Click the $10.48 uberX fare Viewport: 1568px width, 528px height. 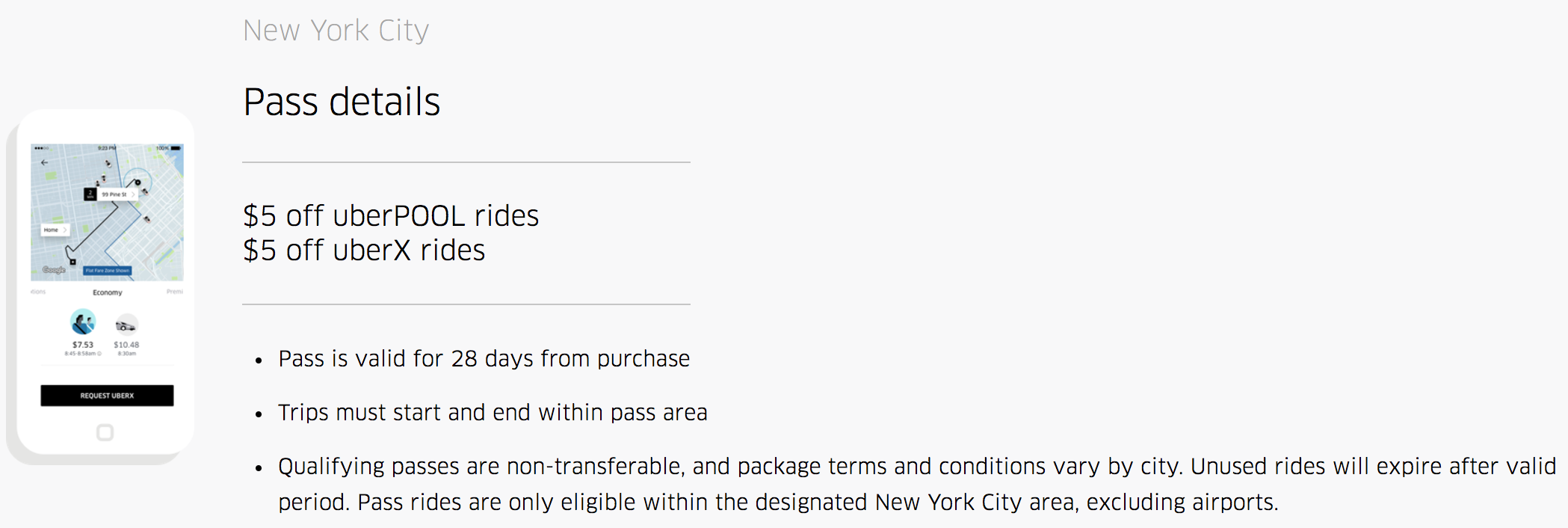point(126,345)
